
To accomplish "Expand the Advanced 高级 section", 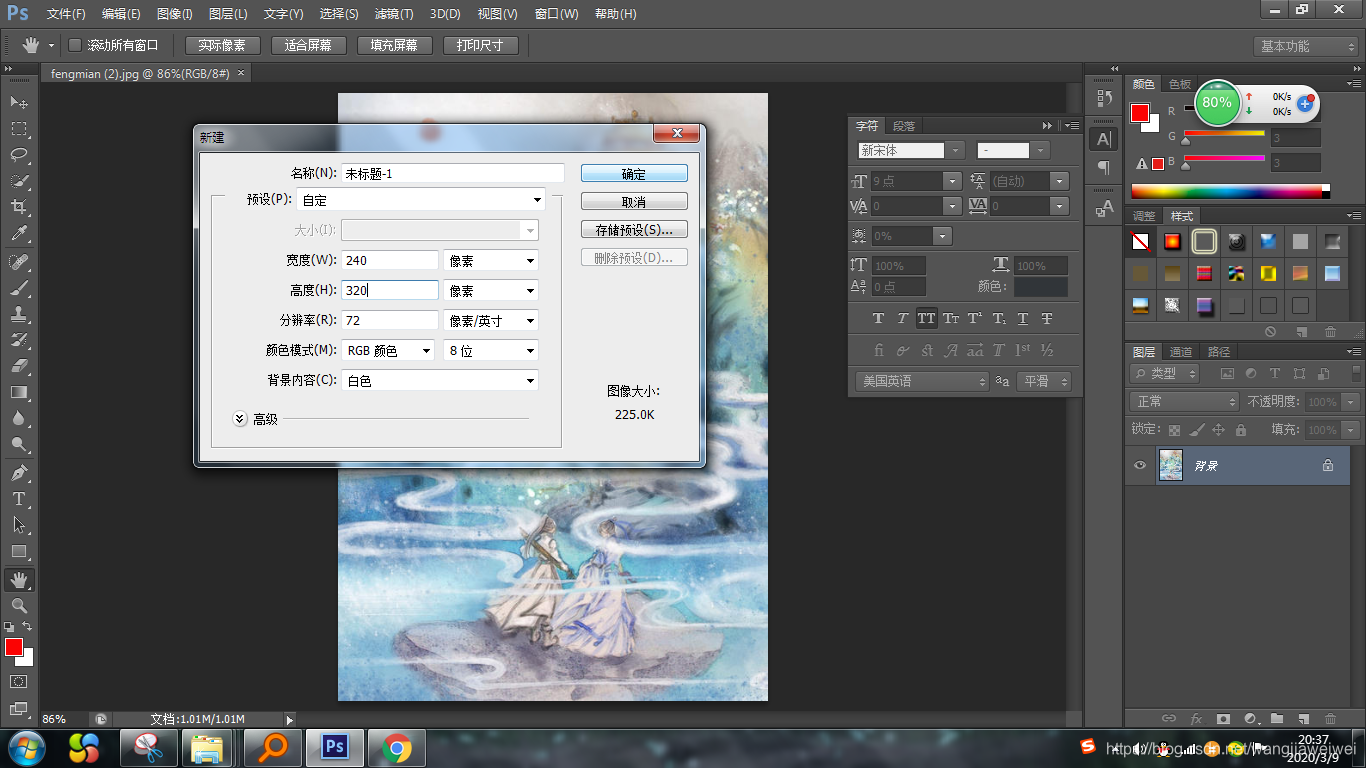I will (240, 419).
